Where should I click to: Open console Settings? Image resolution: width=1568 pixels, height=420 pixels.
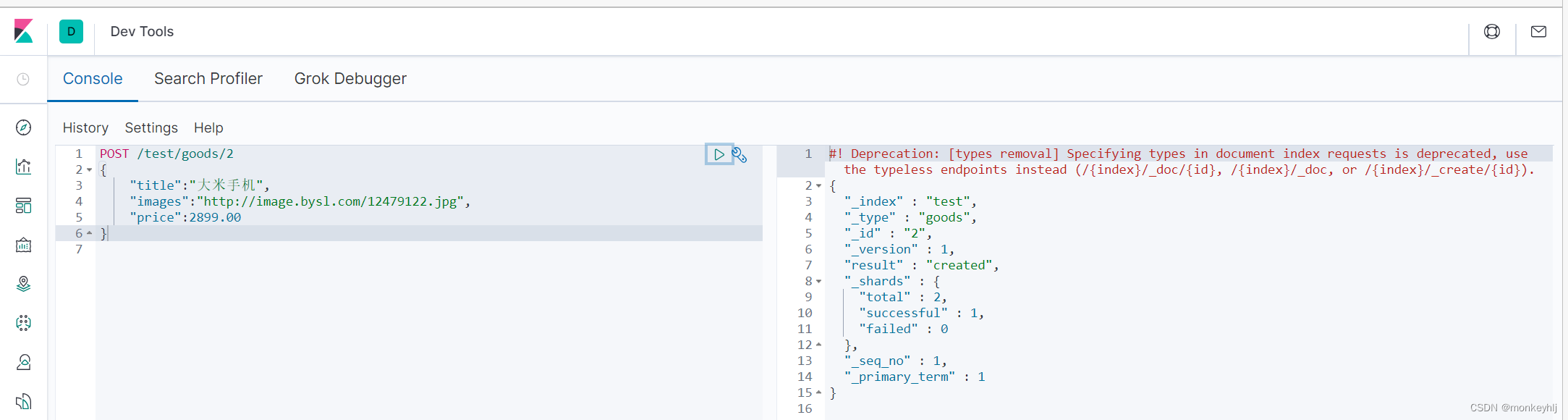tap(151, 127)
